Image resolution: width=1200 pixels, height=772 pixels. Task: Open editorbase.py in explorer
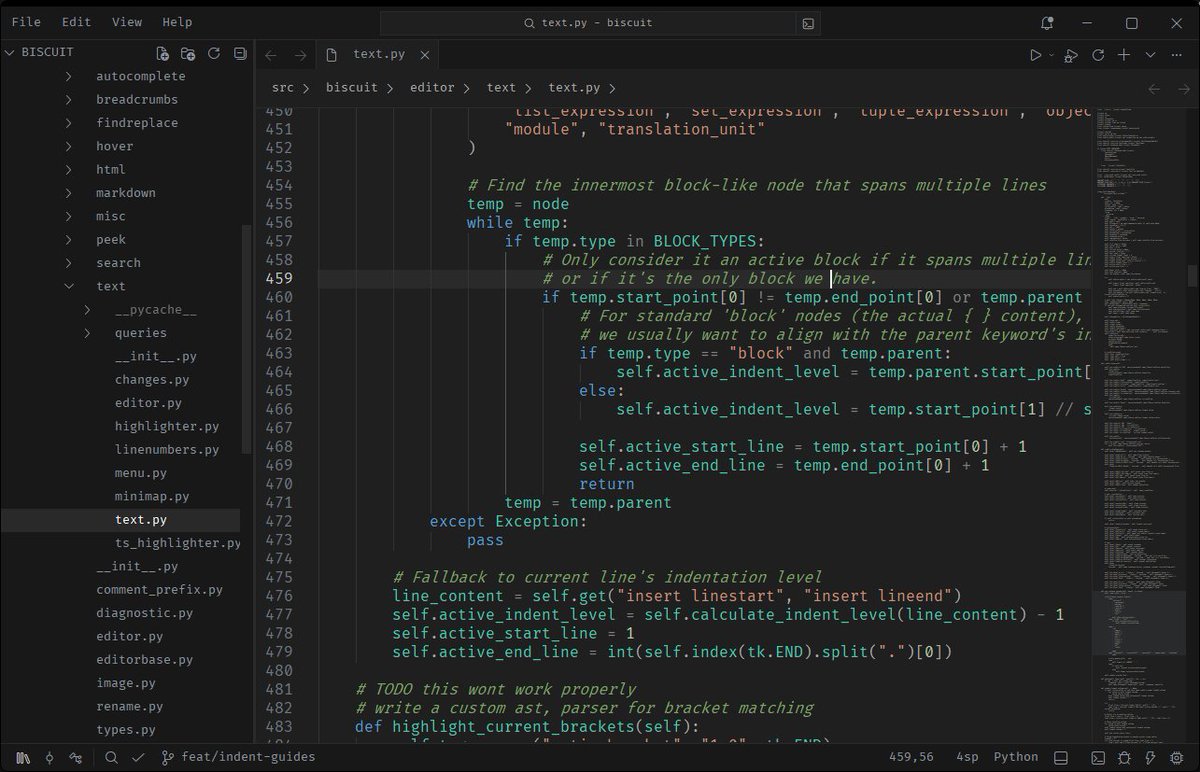[x=144, y=660]
